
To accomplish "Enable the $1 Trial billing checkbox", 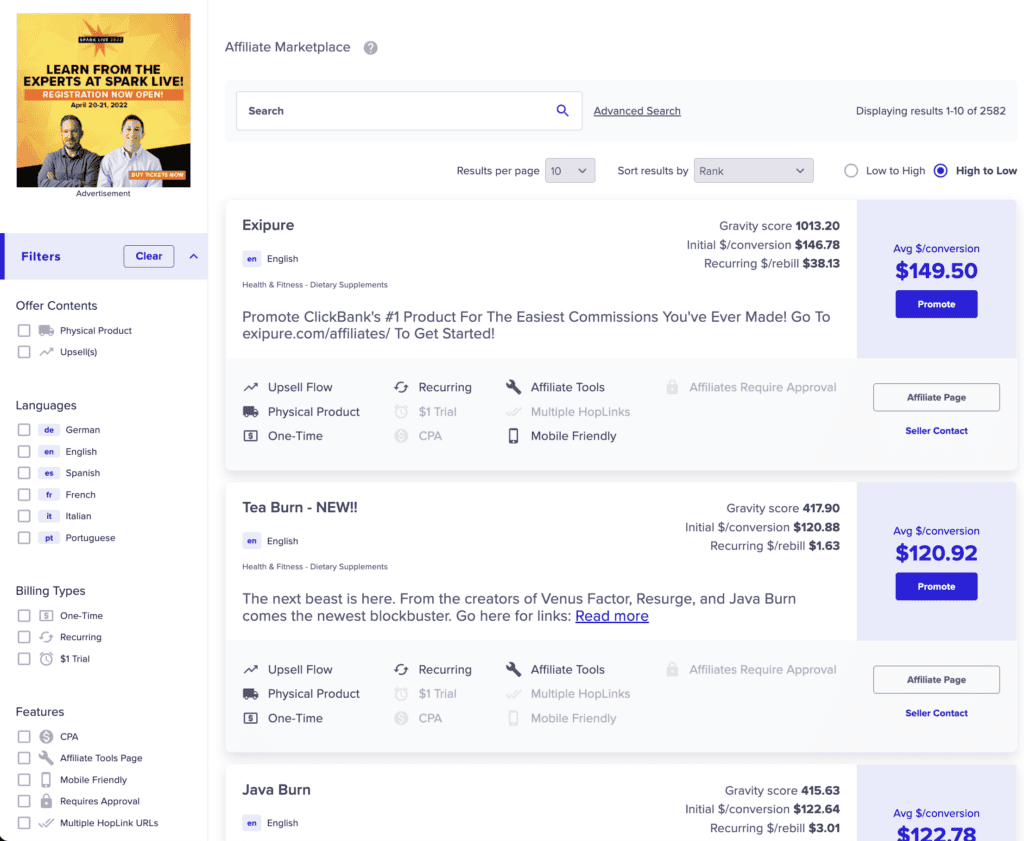I will (x=24, y=659).
